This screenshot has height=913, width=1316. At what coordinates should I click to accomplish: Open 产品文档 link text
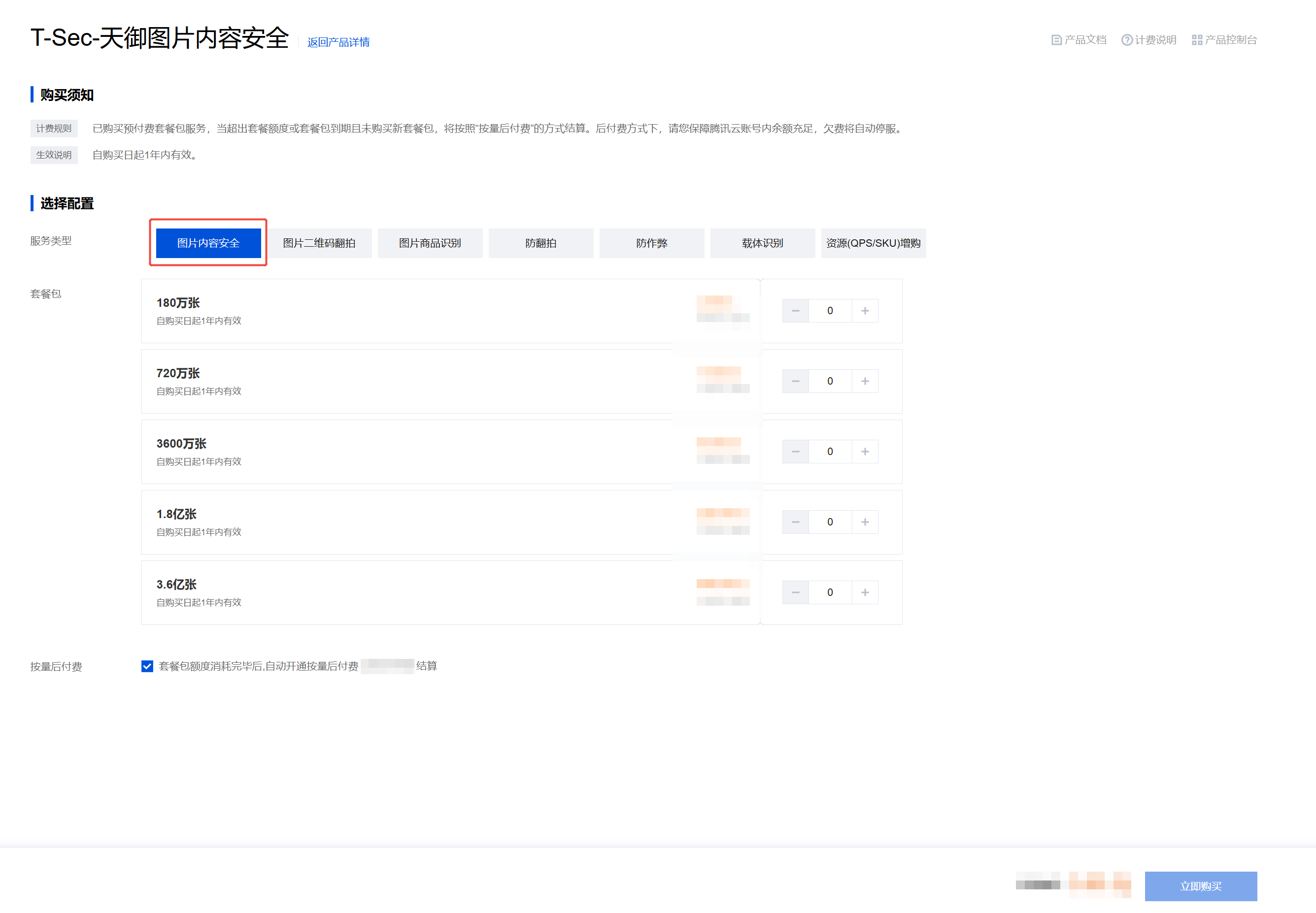coord(1085,40)
